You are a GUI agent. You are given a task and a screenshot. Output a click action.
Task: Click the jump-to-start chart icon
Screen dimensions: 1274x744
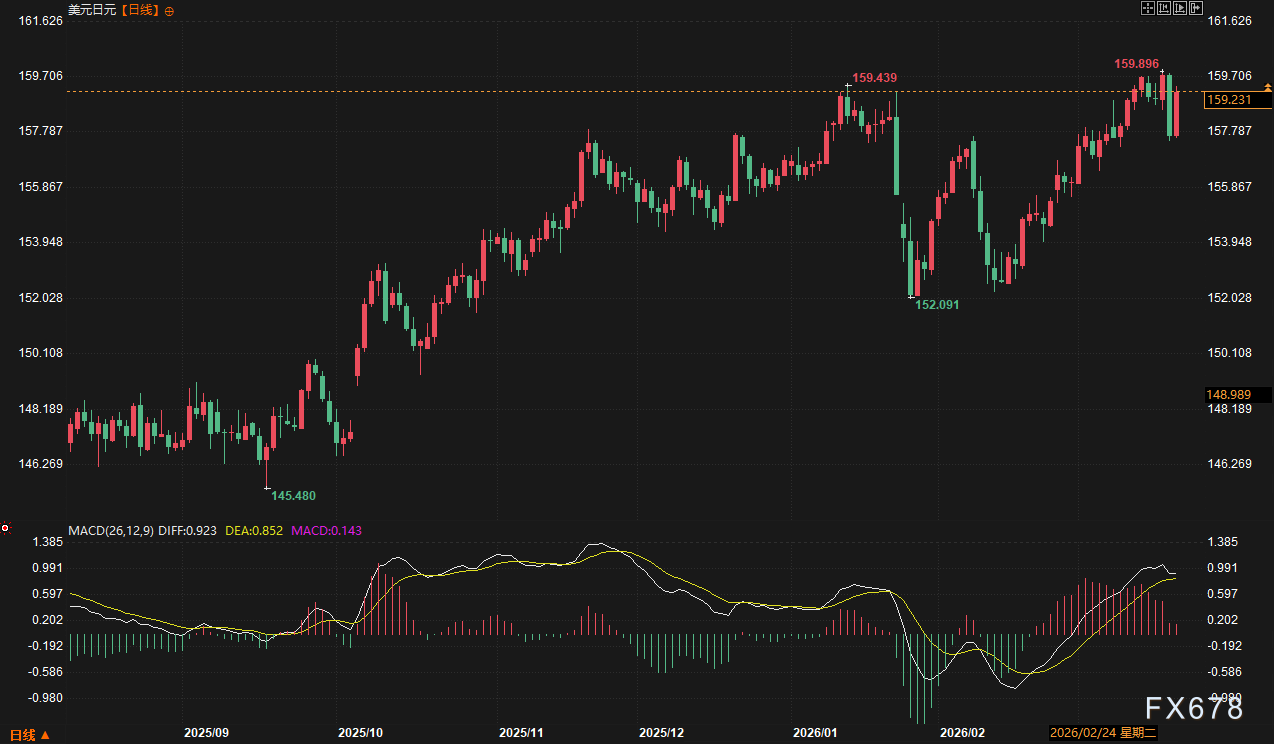click(1163, 8)
